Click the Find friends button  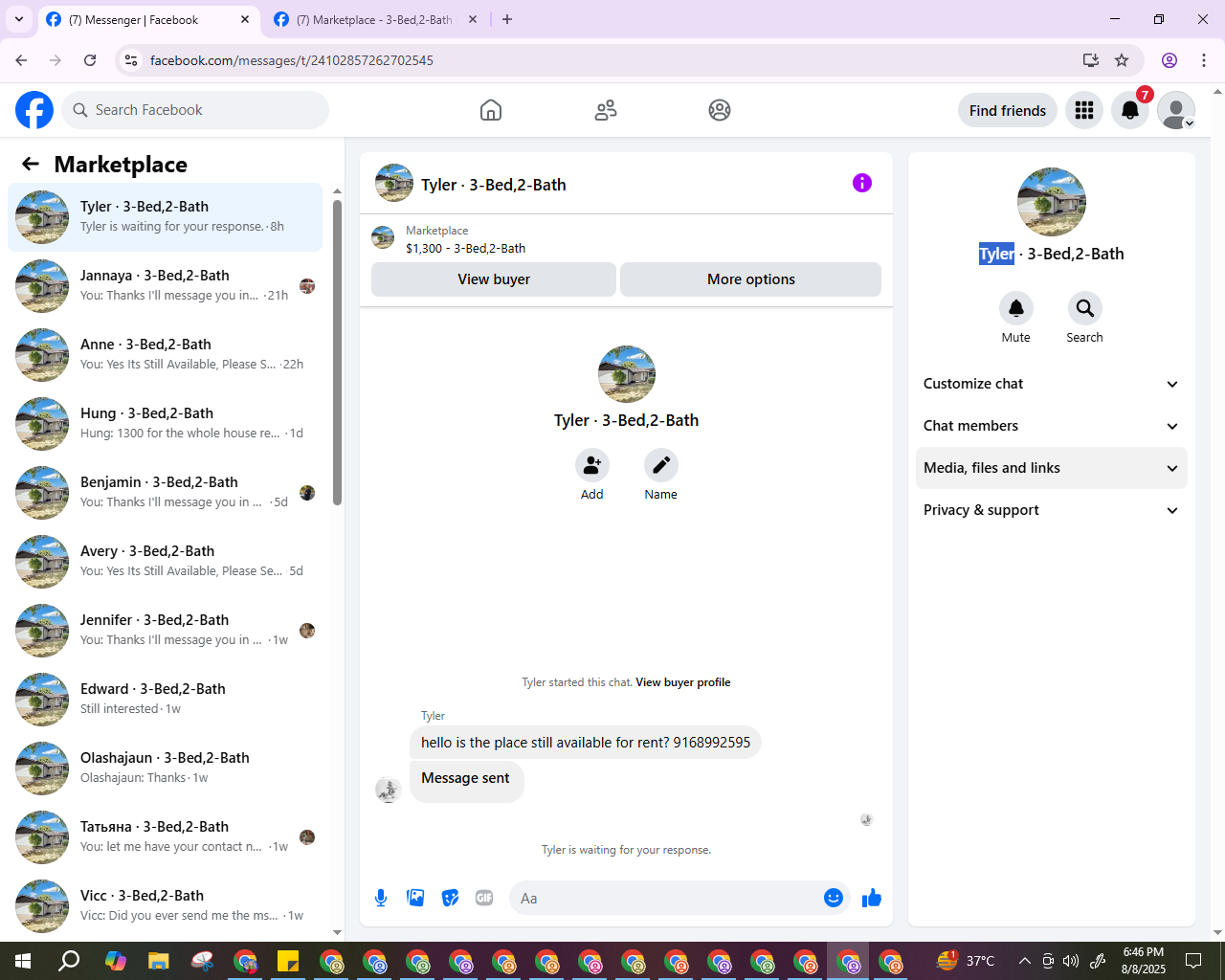coord(1008,110)
